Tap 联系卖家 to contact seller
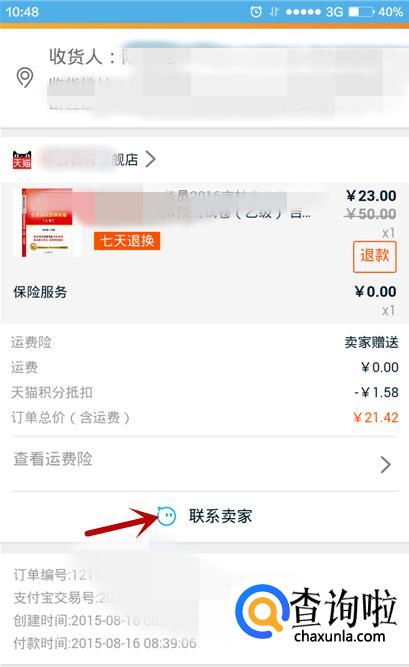Image resolution: width=409 pixels, height=667 pixels. (x=220, y=516)
